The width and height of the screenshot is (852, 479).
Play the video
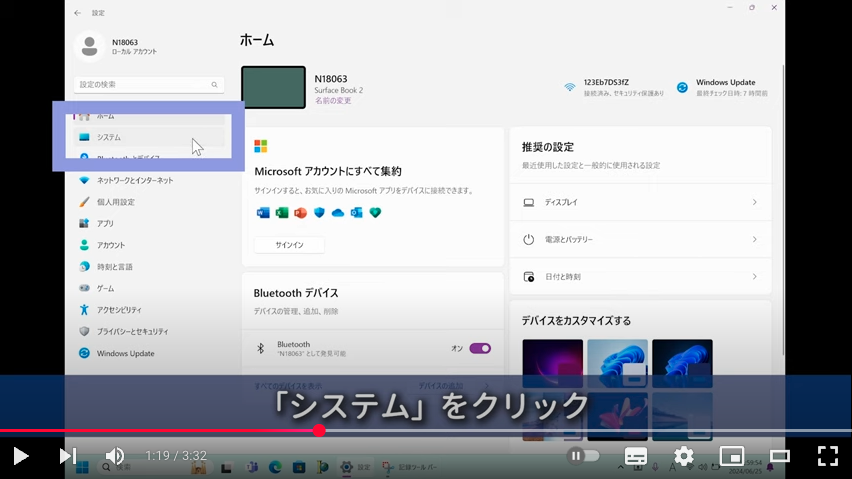21,456
